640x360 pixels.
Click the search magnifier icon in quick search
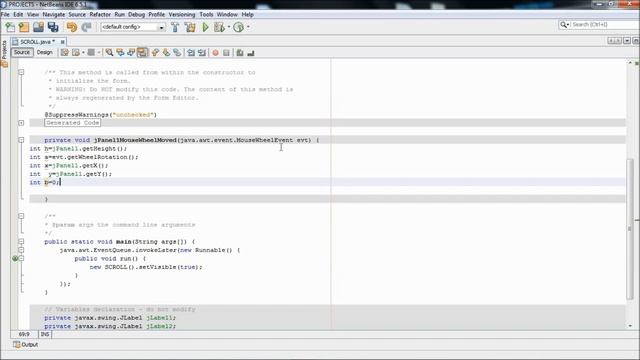pyautogui.click(x=564, y=25)
